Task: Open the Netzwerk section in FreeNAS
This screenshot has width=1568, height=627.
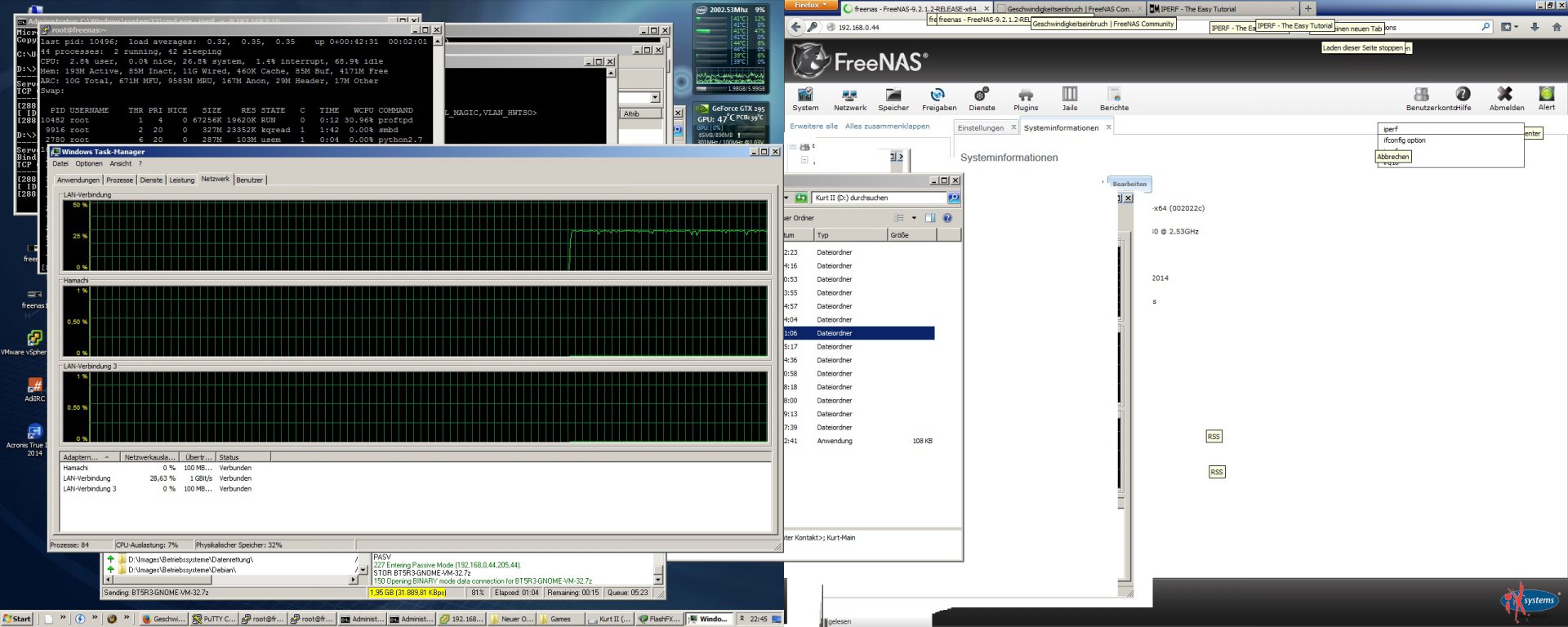Action: 850,99
